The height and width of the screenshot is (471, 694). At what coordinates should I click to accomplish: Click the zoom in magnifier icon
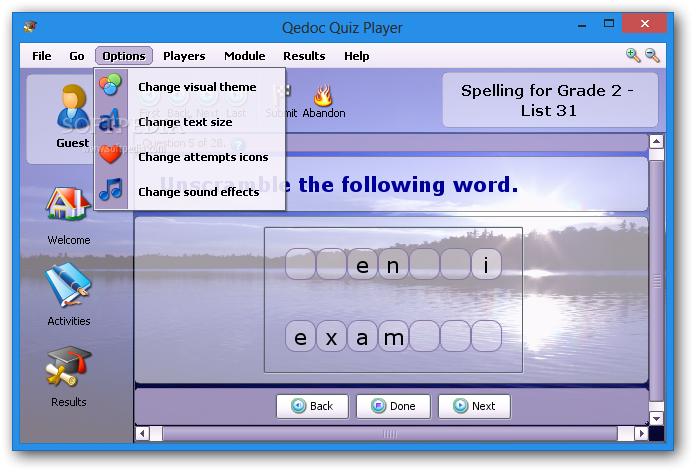[x=633, y=55]
